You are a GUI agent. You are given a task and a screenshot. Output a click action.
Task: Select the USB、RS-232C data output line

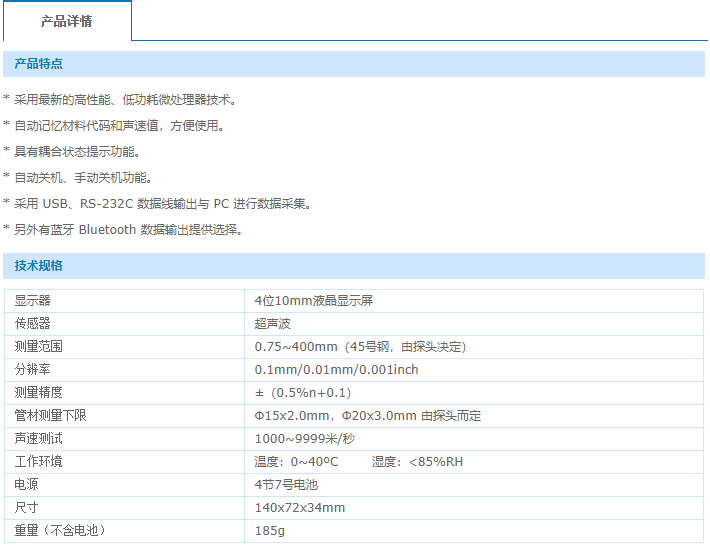point(162,204)
